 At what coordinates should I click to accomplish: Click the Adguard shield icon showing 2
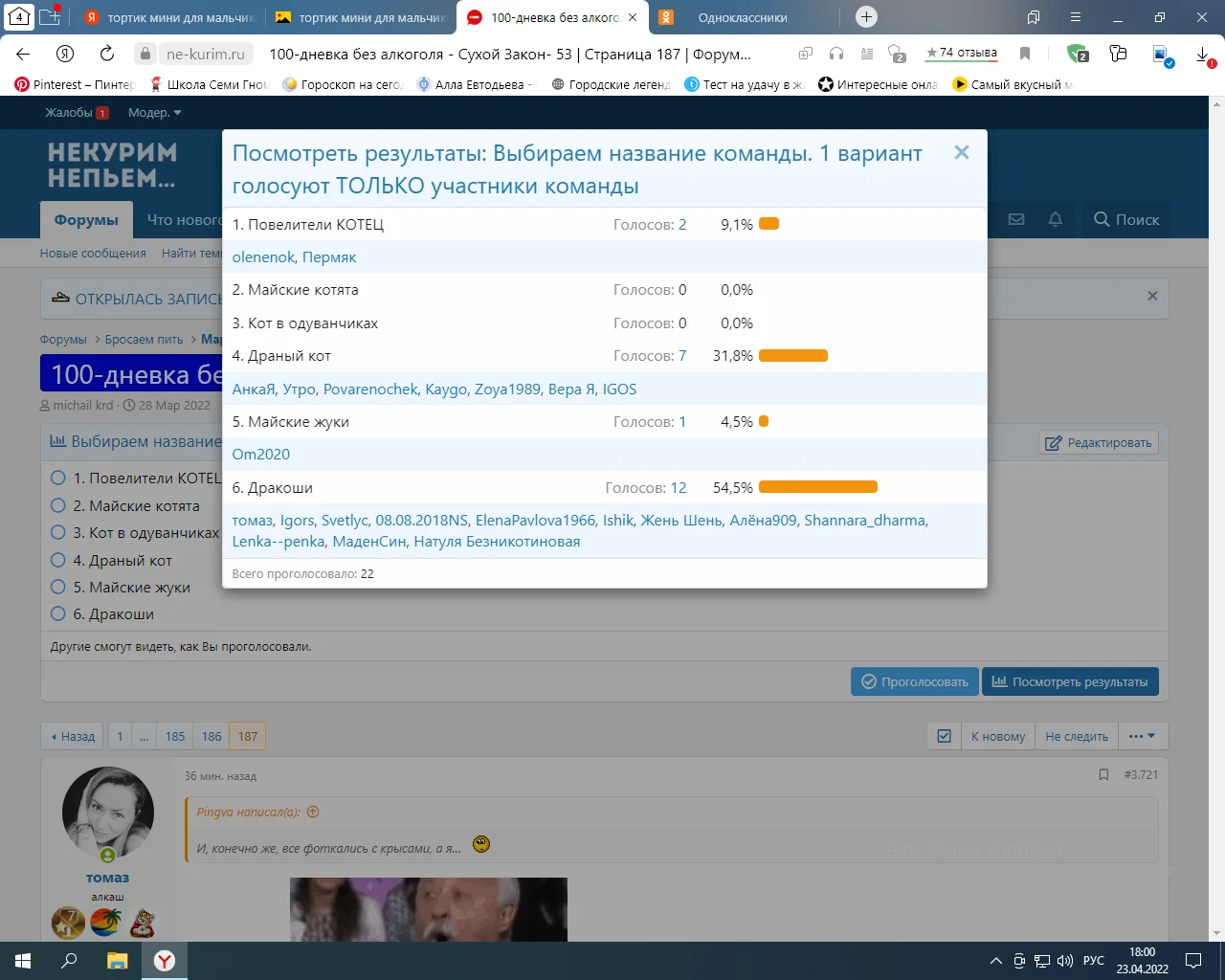pos(1079,55)
